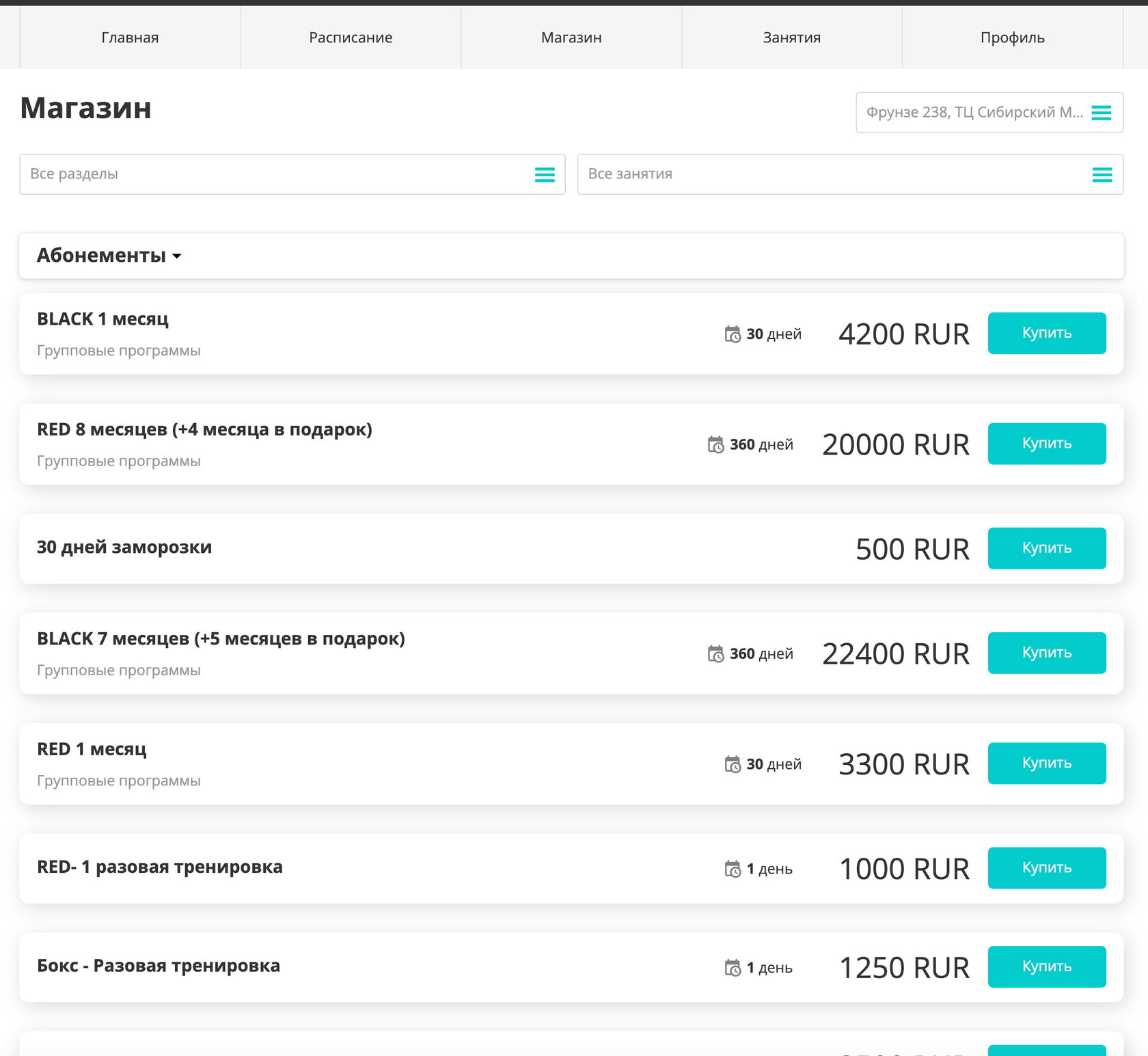
Task: Switch to the Занятия tab
Action: 791,38
